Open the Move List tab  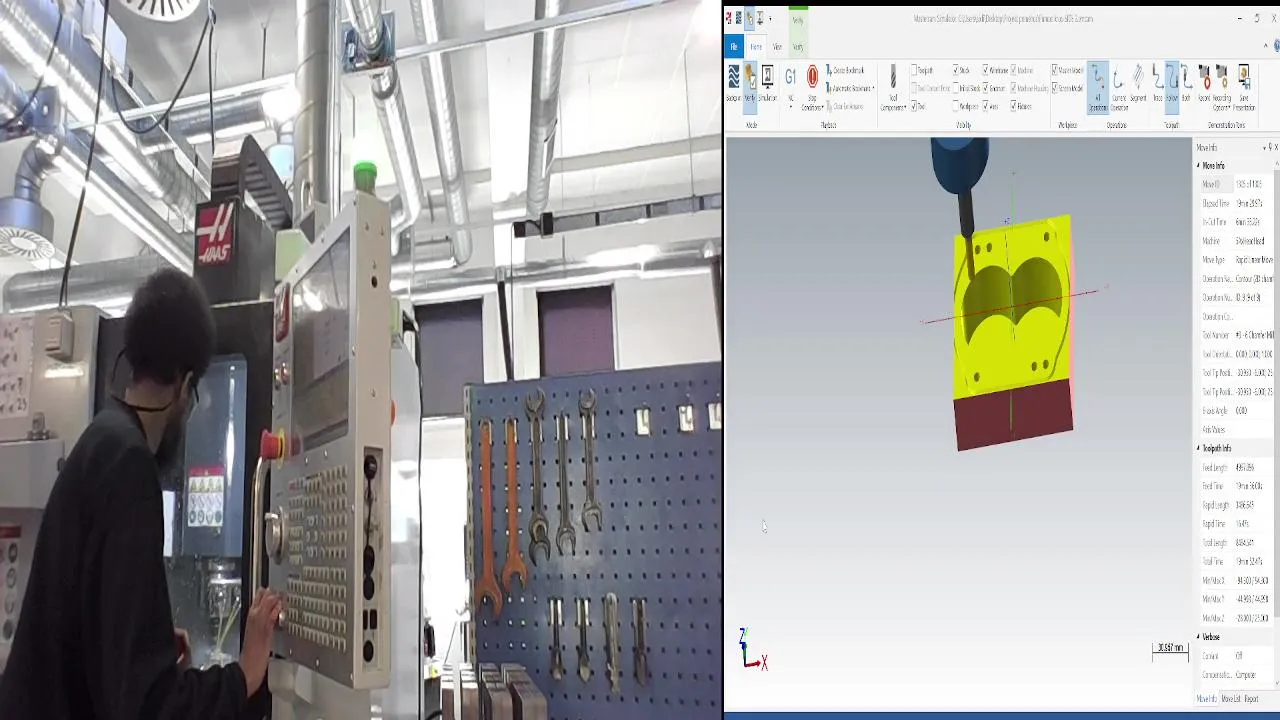click(1231, 699)
